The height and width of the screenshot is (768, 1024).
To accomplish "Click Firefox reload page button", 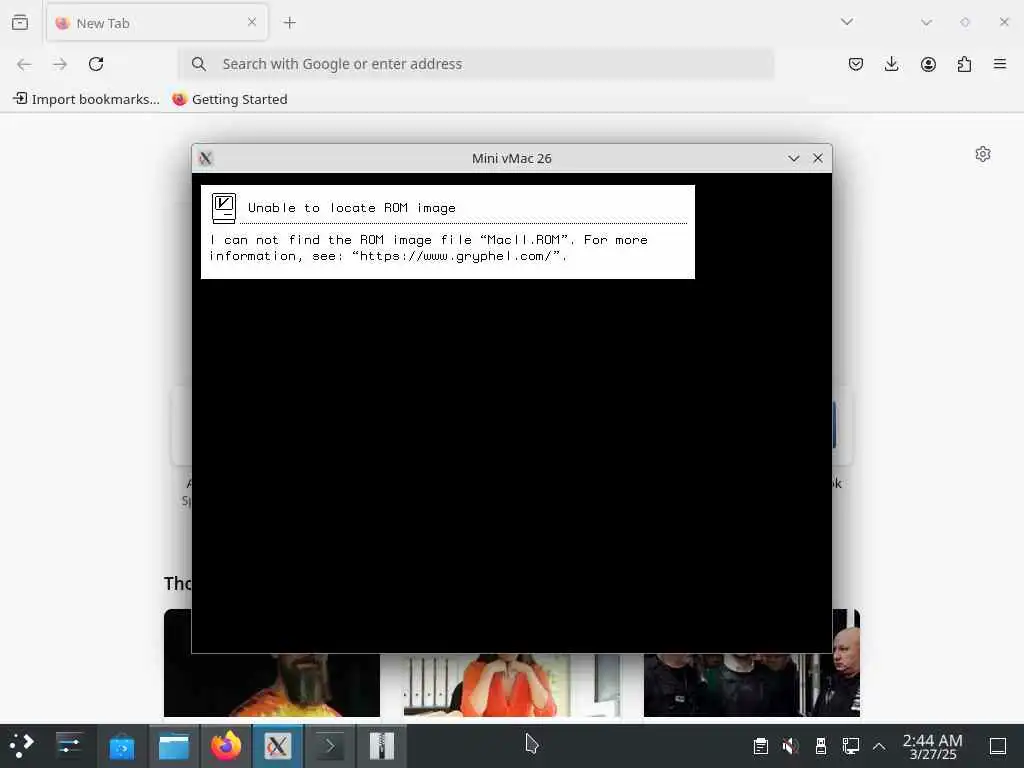I will point(96,64).
